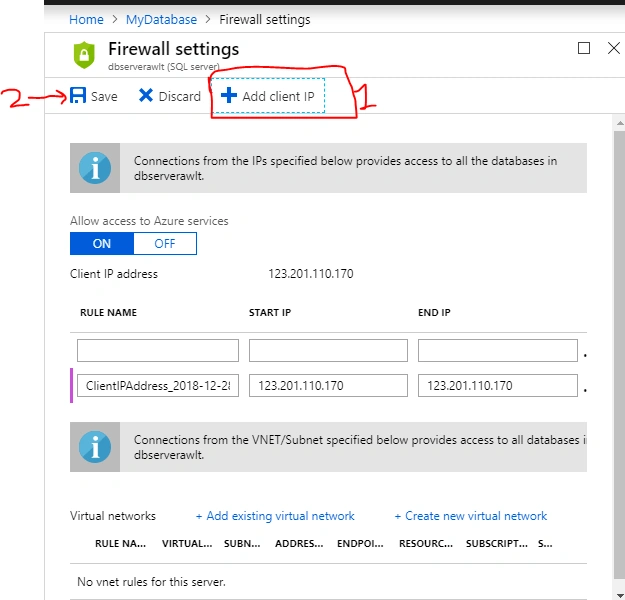Click END IP column header

point(434,313)
